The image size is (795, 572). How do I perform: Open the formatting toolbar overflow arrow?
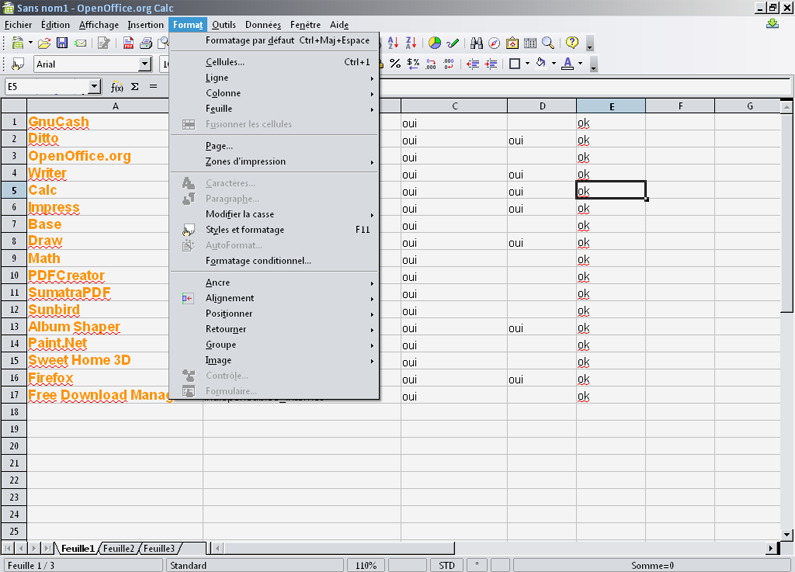point(594,65)
